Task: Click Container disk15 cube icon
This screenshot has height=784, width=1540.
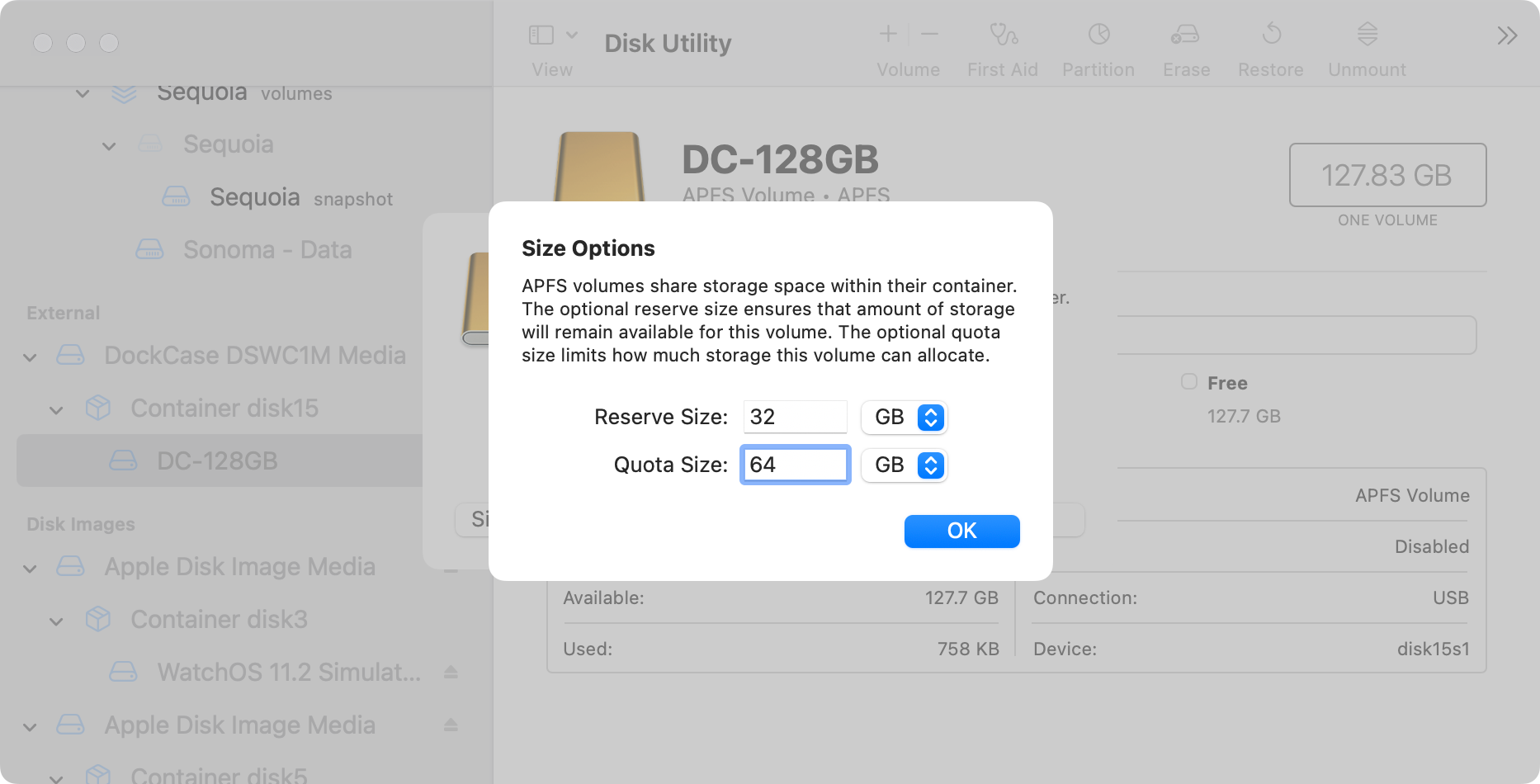Action: [x=97, y=408]
